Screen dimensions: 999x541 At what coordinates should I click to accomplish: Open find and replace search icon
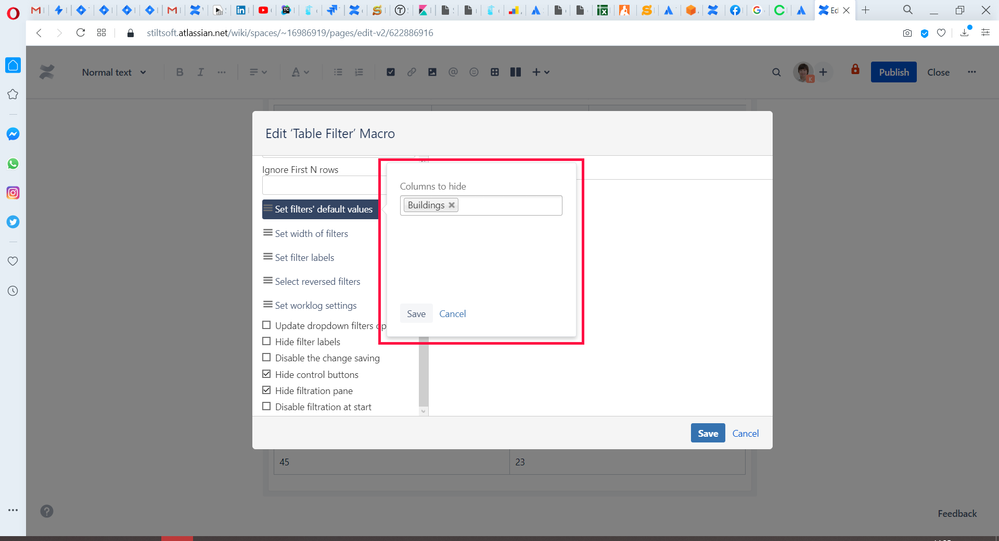click(x=776, y=72)
